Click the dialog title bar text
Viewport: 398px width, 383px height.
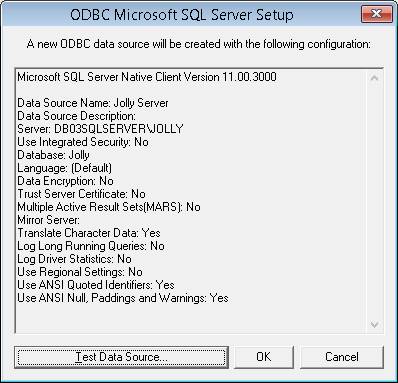[182, 15]
